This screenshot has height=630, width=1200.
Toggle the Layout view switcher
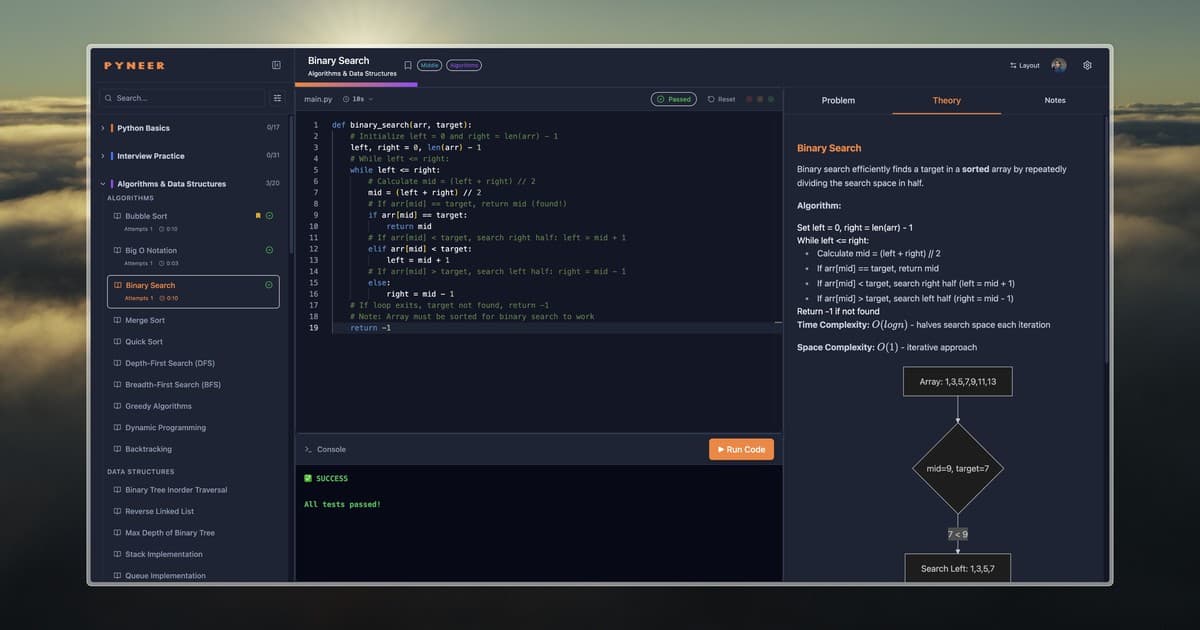pyautogui.click(x=1026, y=64)
